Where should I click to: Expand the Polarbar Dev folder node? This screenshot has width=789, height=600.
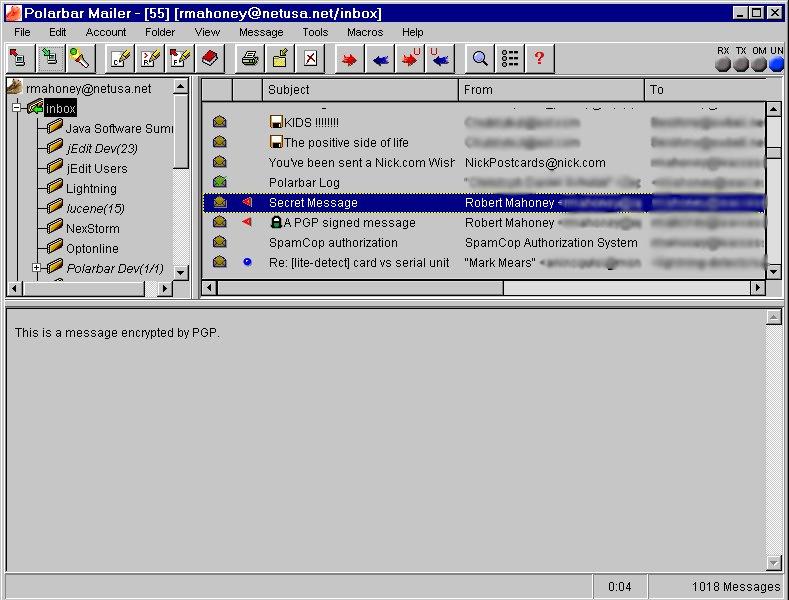click(x=37, y=268)
